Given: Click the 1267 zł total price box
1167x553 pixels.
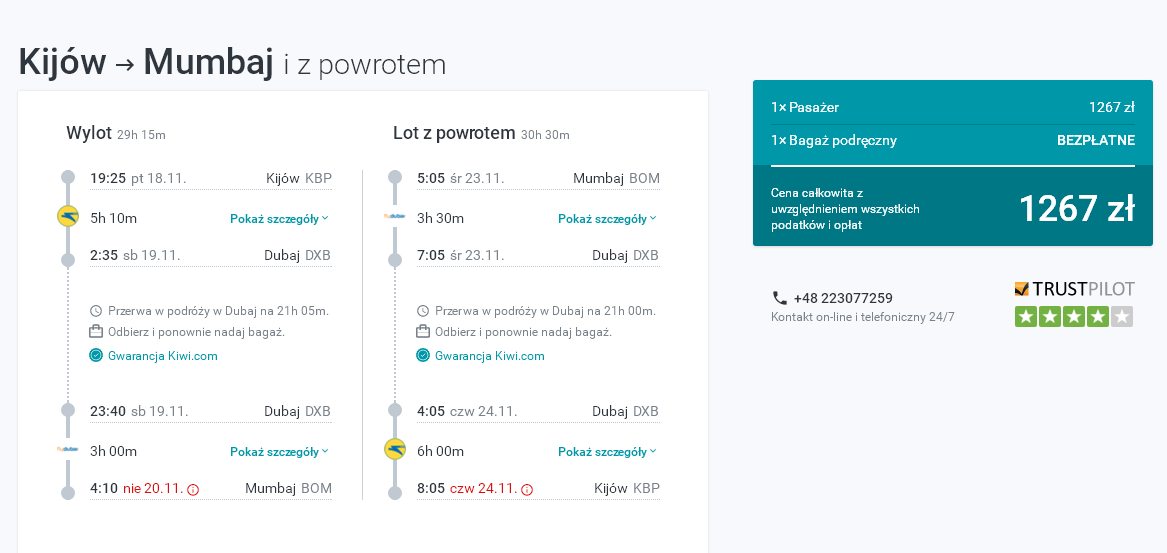Looking at the screenshot, I should tap(953, 206).
